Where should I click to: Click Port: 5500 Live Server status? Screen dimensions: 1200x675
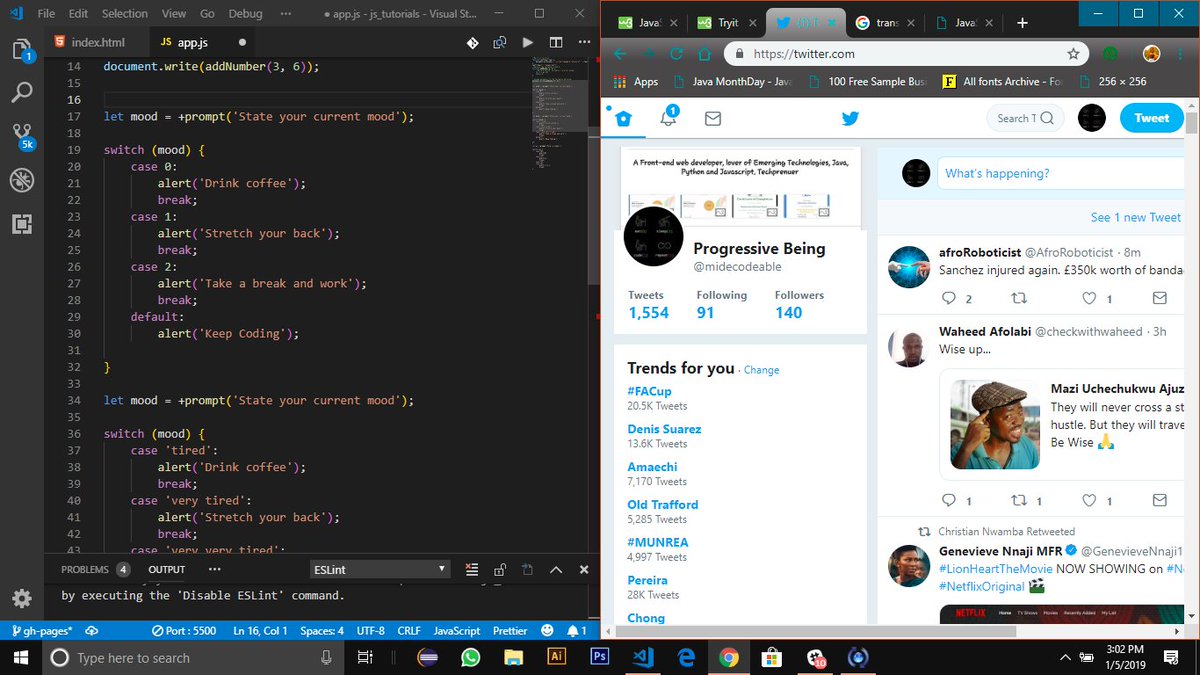pos(184,631)
